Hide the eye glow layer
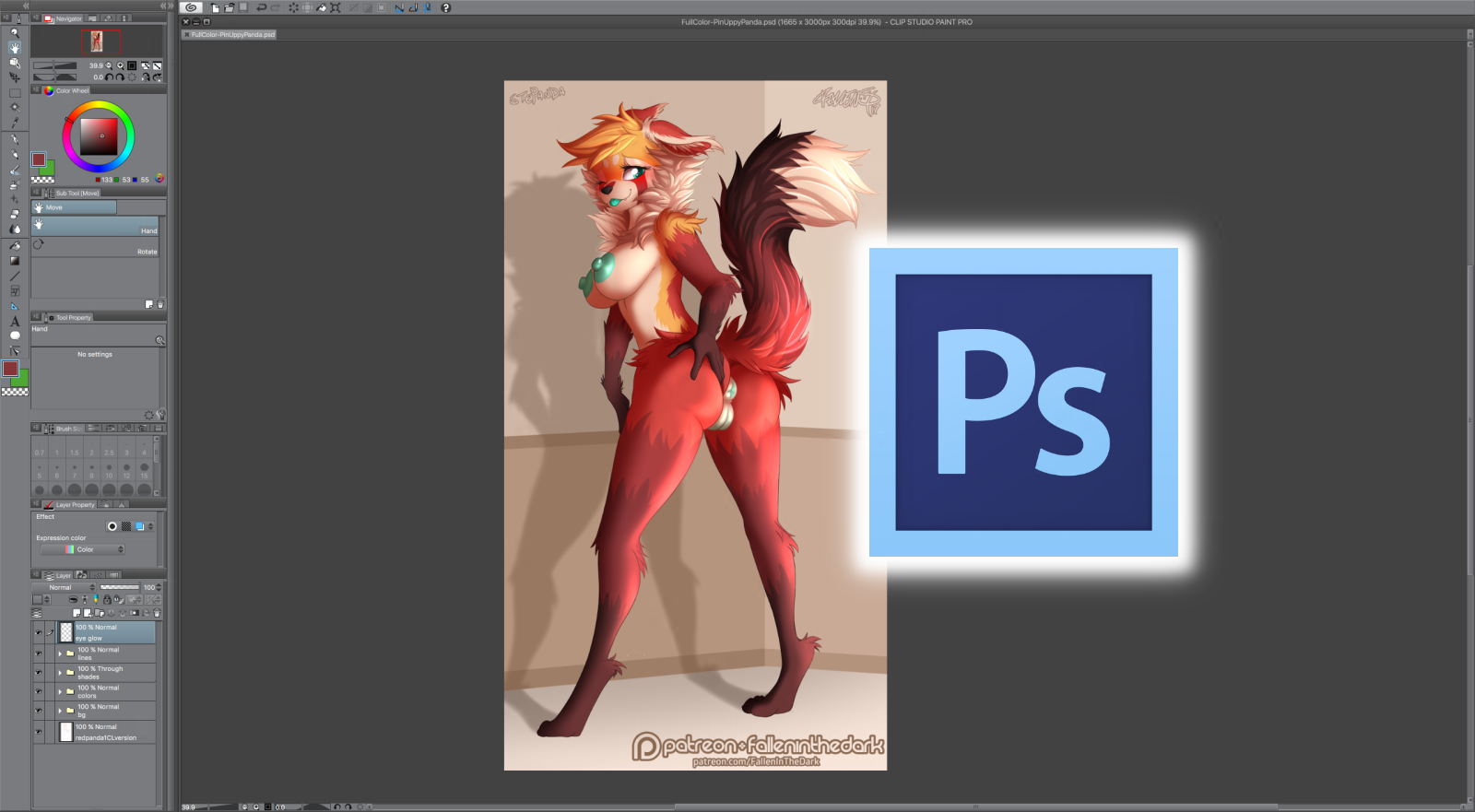1475x812 pixels. 39,632
